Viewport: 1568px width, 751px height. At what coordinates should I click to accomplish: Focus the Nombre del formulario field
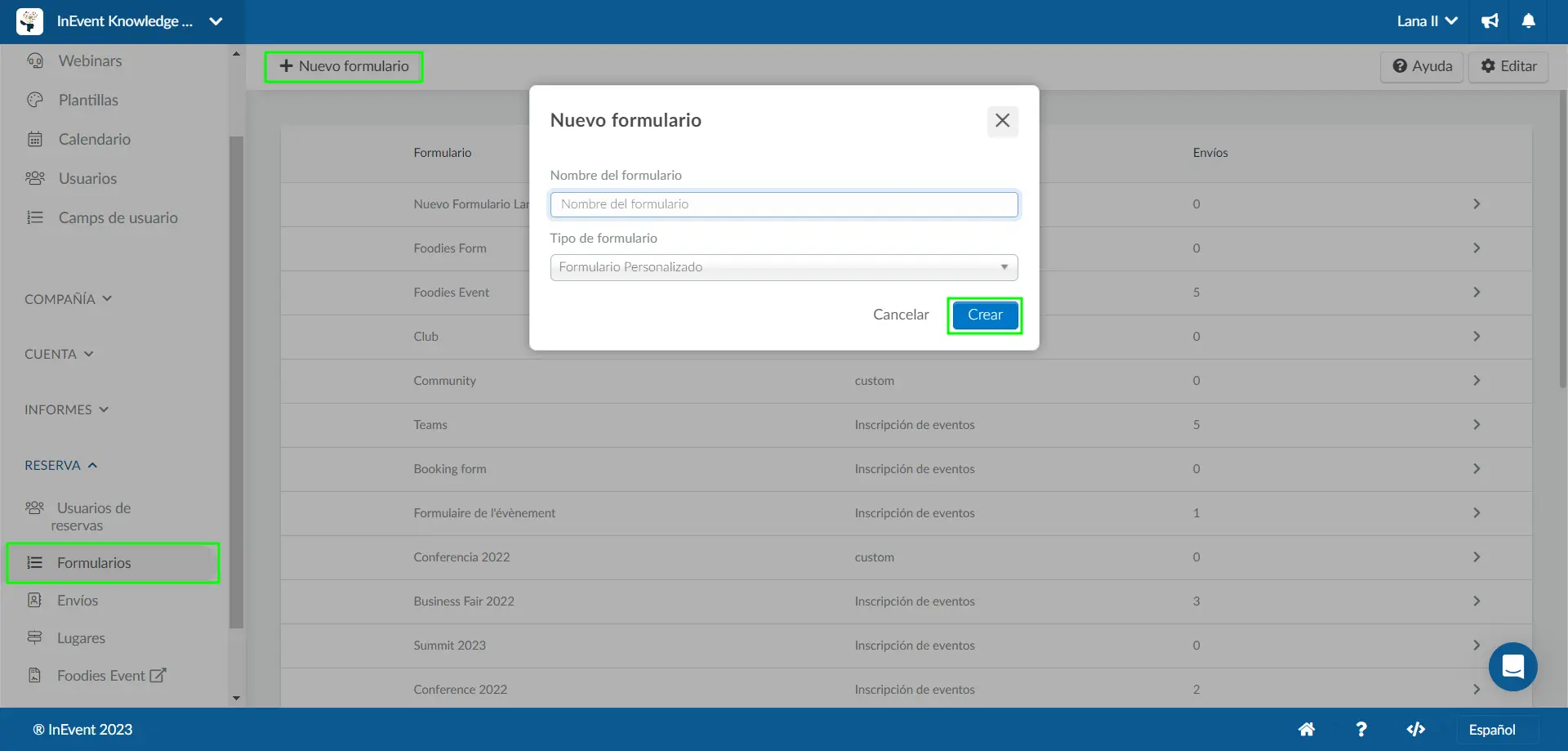pos(784,205)
